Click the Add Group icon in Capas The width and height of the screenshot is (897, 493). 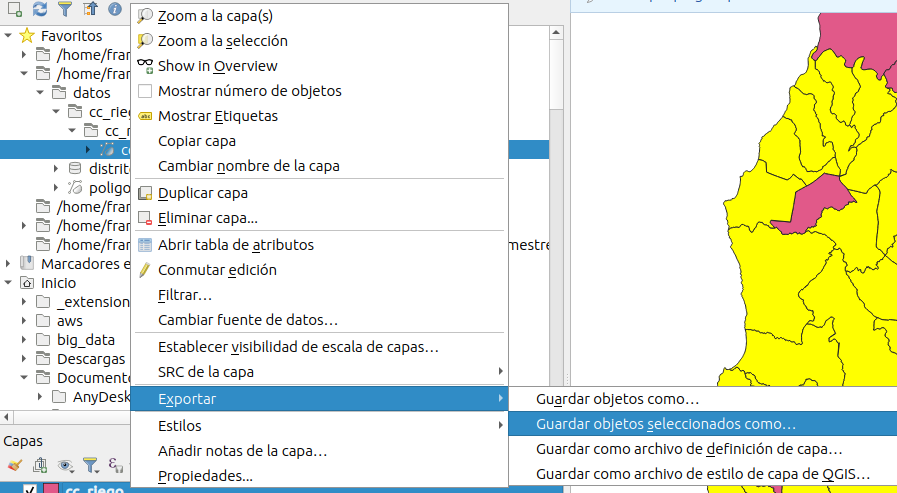(x=40, y=465)
